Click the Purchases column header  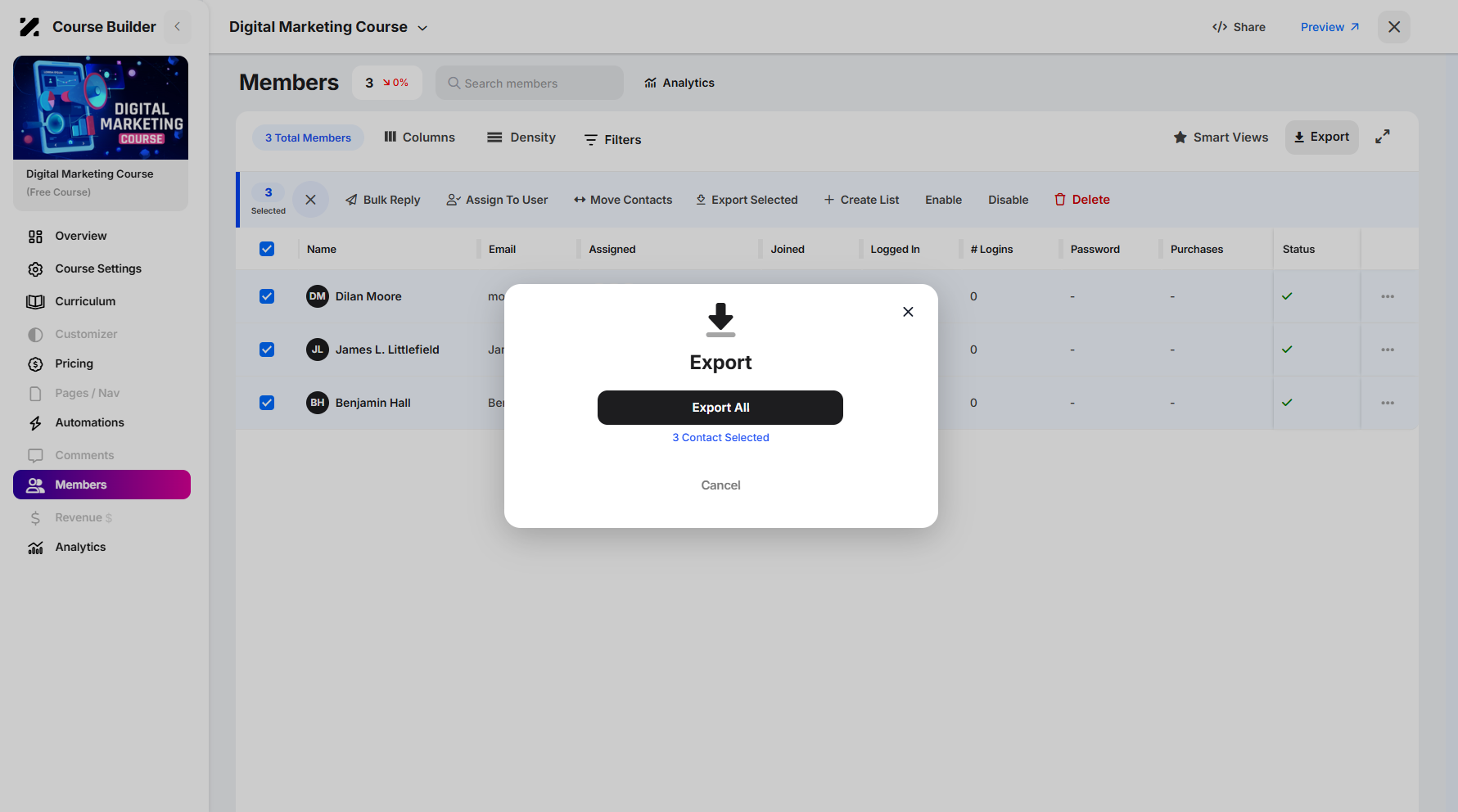(1197, 249)
